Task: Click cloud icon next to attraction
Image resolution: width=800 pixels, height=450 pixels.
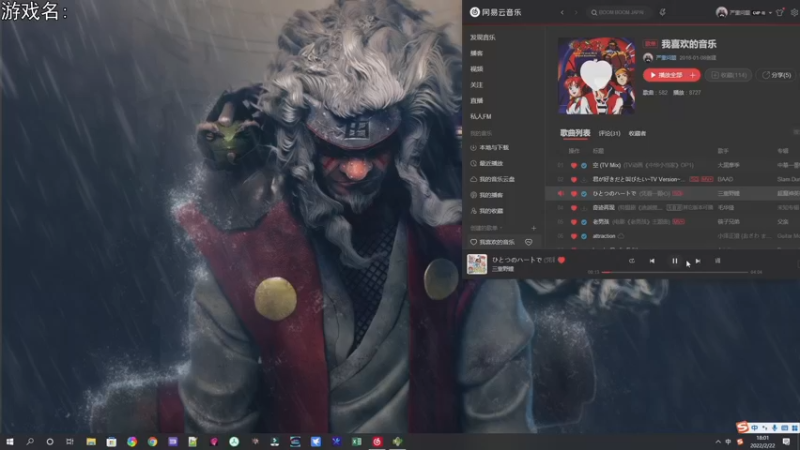Action: point(621,236)
